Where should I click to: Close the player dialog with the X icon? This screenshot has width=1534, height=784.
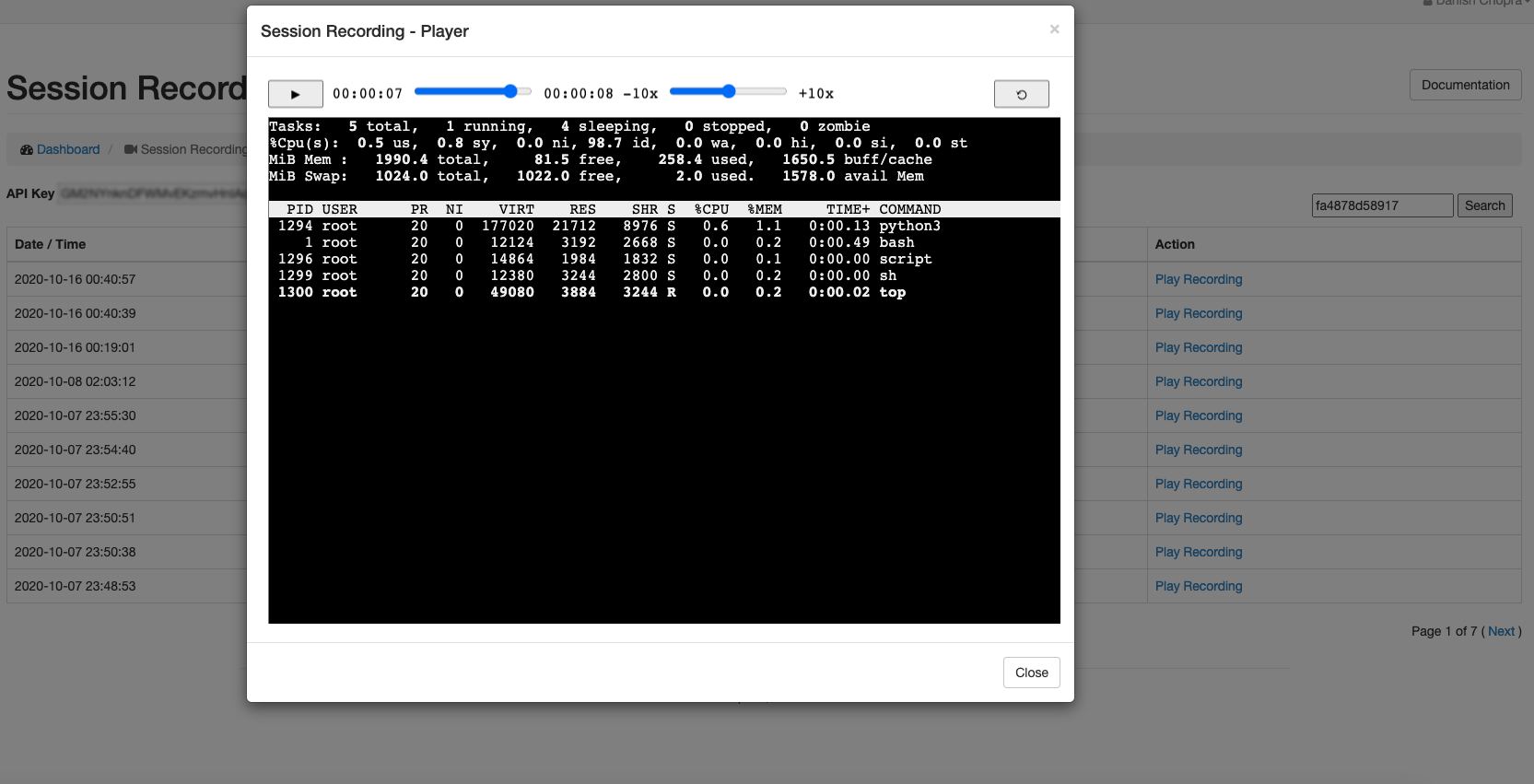pos(1054,29)
